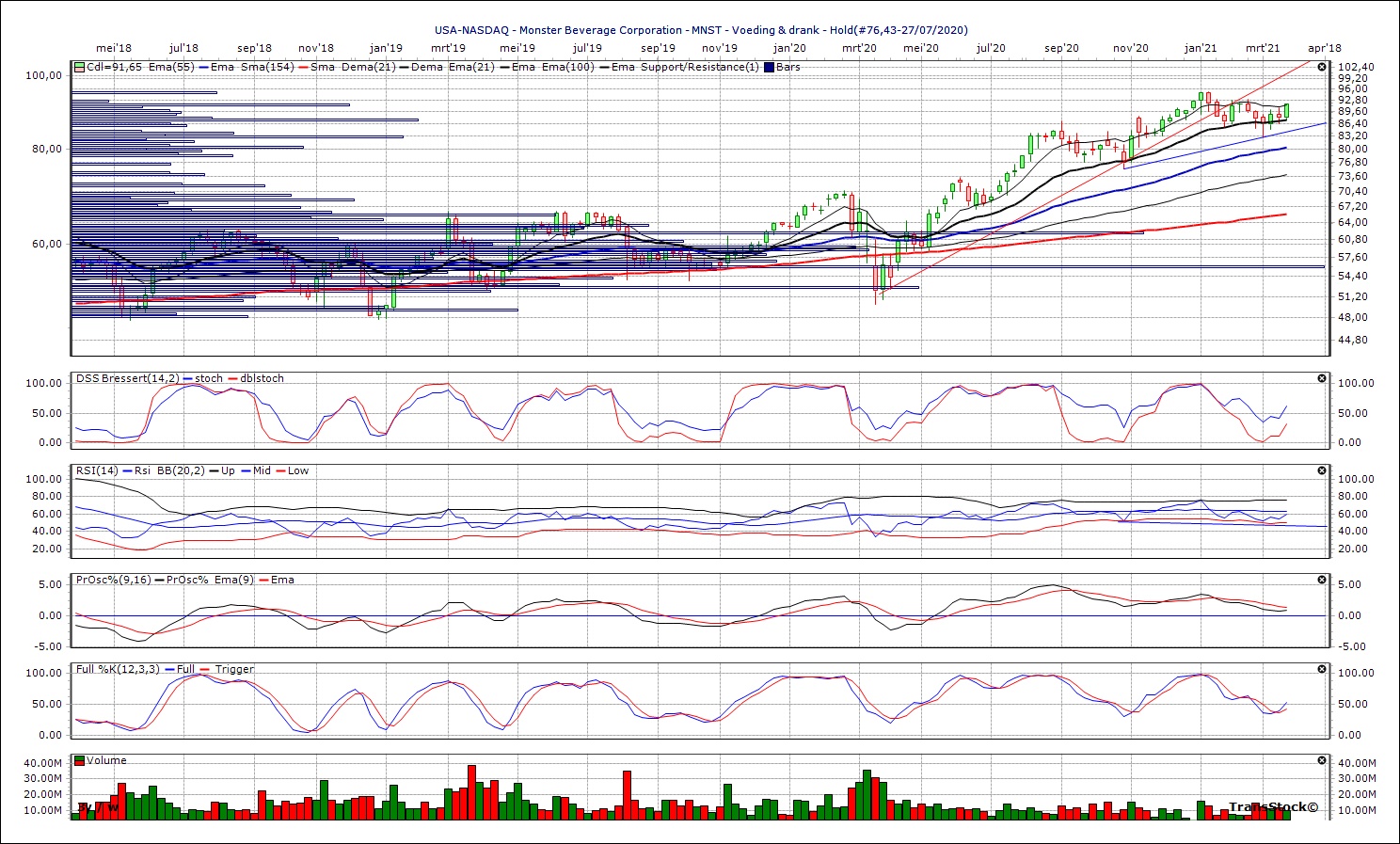Click the jul'20 date label on time axis

click(991, 48)
